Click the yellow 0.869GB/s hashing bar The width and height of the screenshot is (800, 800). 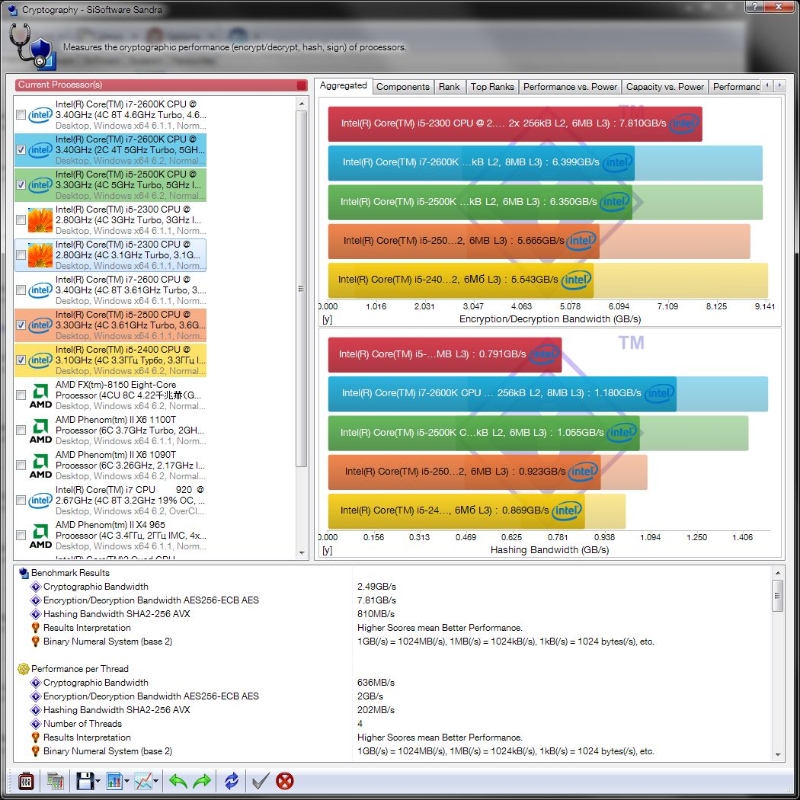tap(456, 511)
